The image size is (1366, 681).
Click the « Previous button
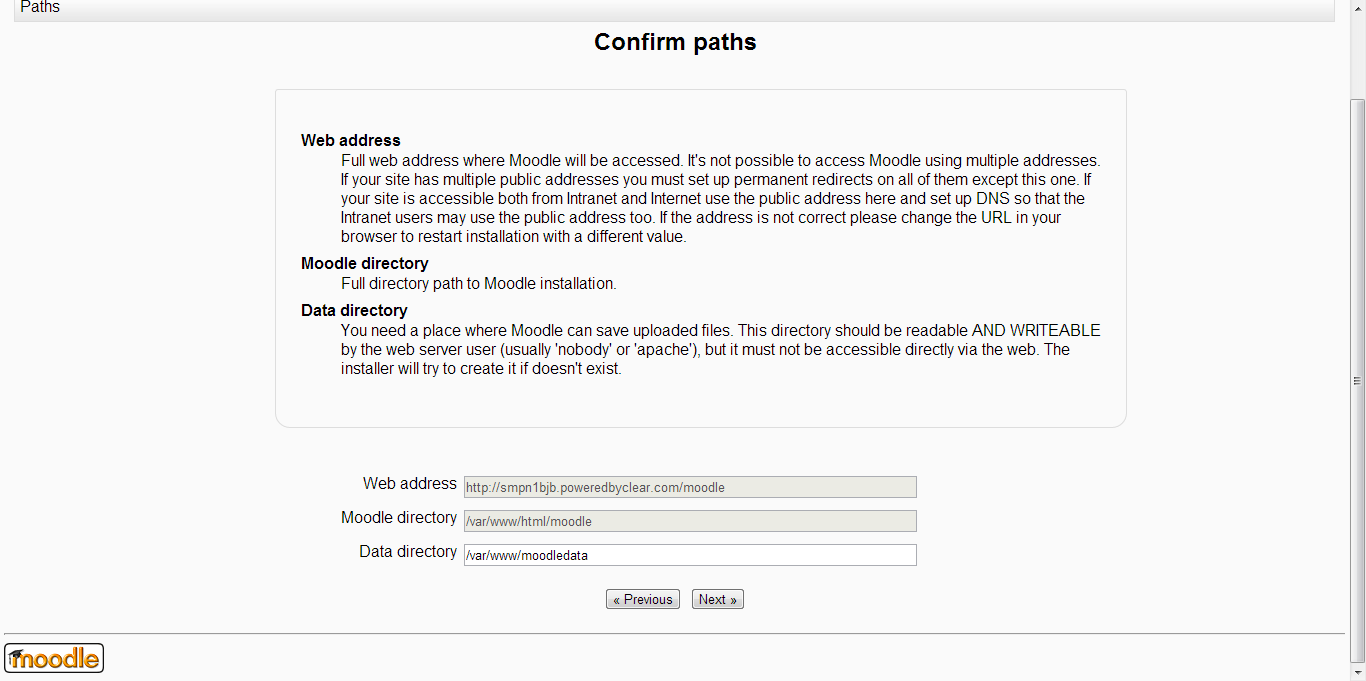[643, 600]
